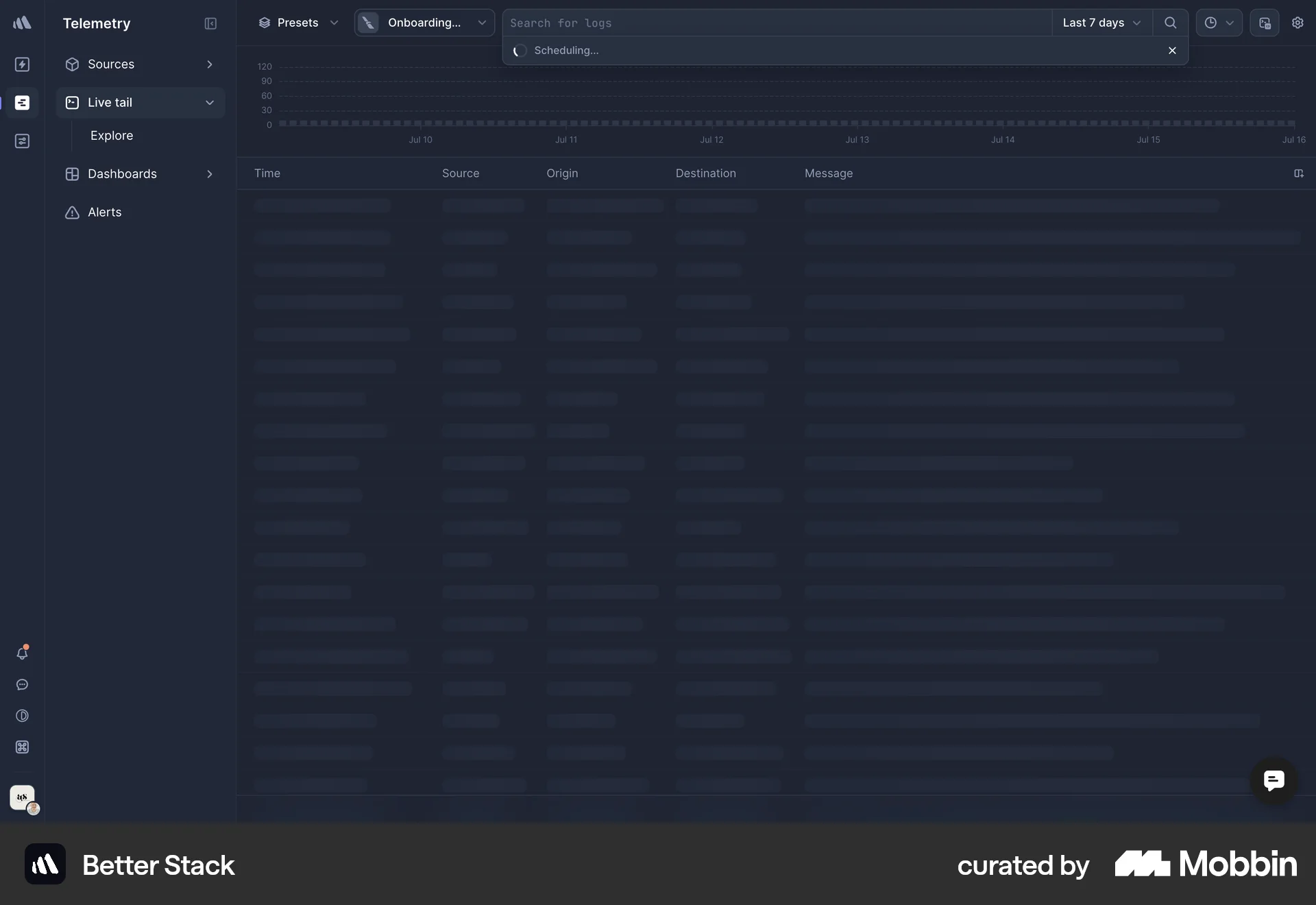Open the Last 7 days range dropdown
The height and width of the screenshot is (905, 1316).
coord(1101,23)
